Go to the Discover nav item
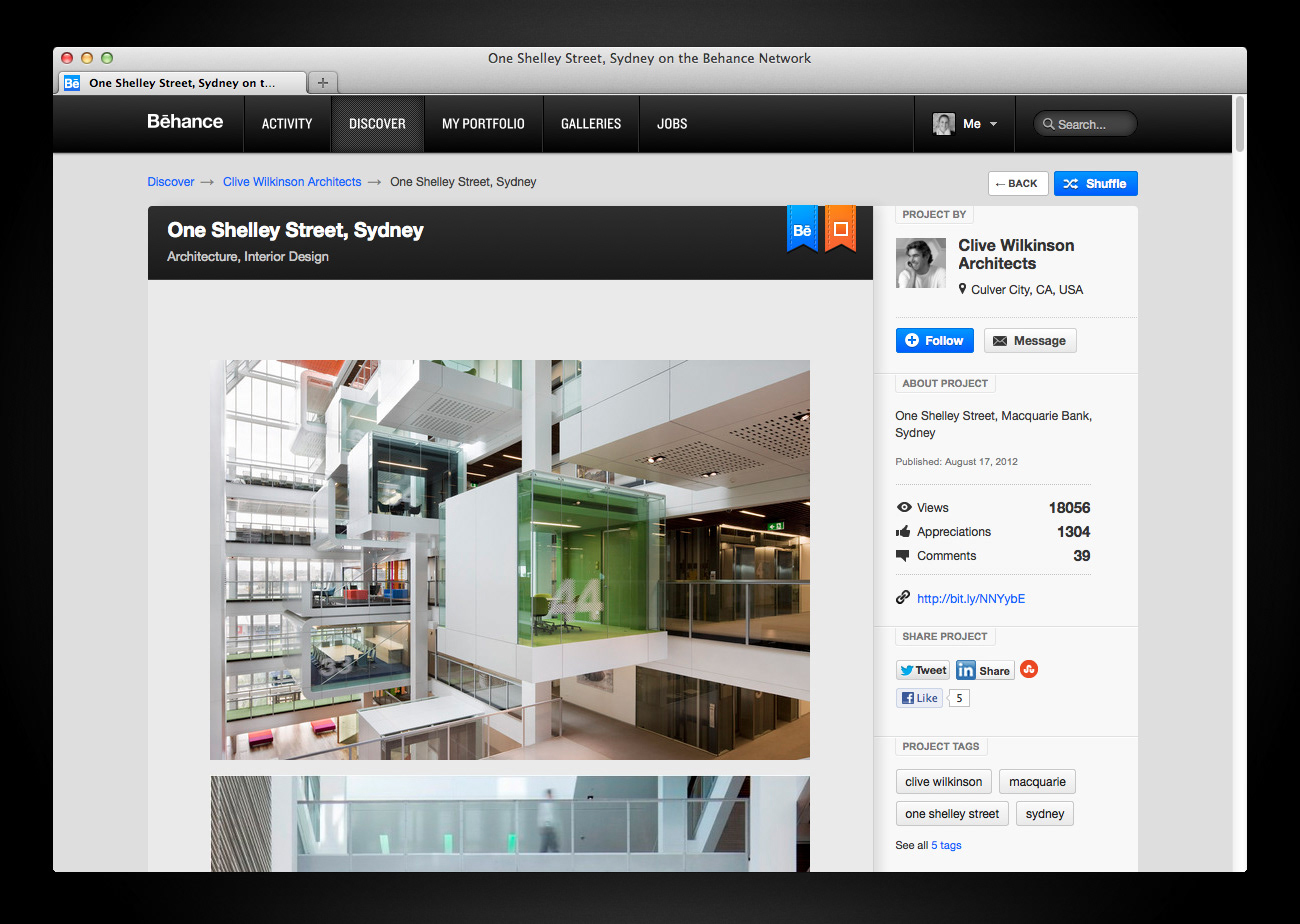 pyautogui.click(x=377, y=124)
